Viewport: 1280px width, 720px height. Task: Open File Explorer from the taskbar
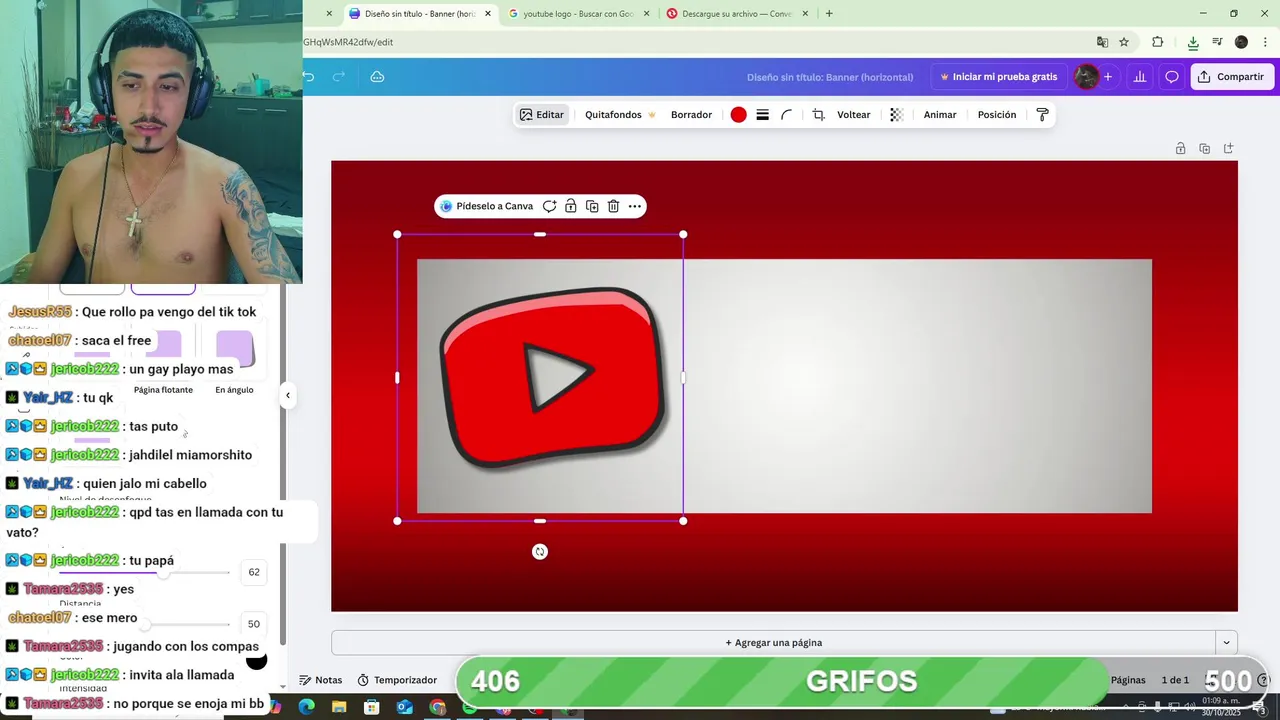pyautogui.click(x=339, y=707)
